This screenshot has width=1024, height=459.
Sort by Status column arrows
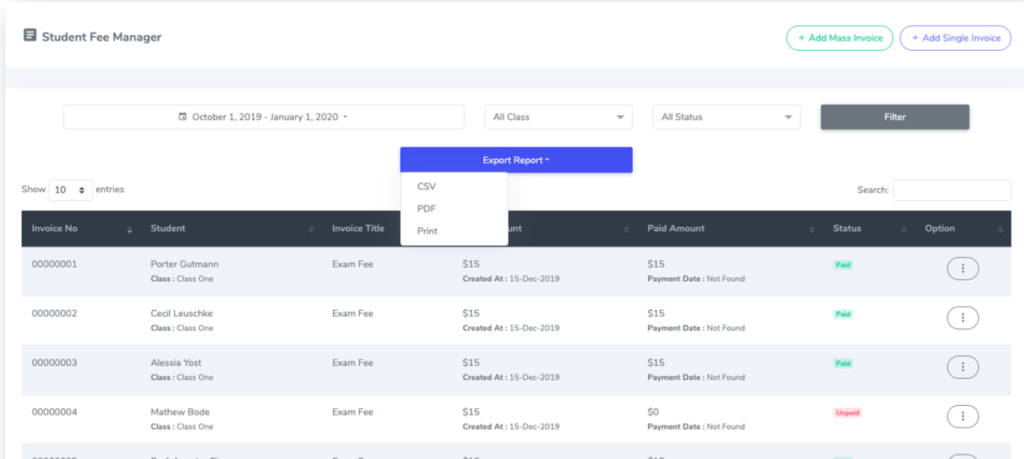904,230
